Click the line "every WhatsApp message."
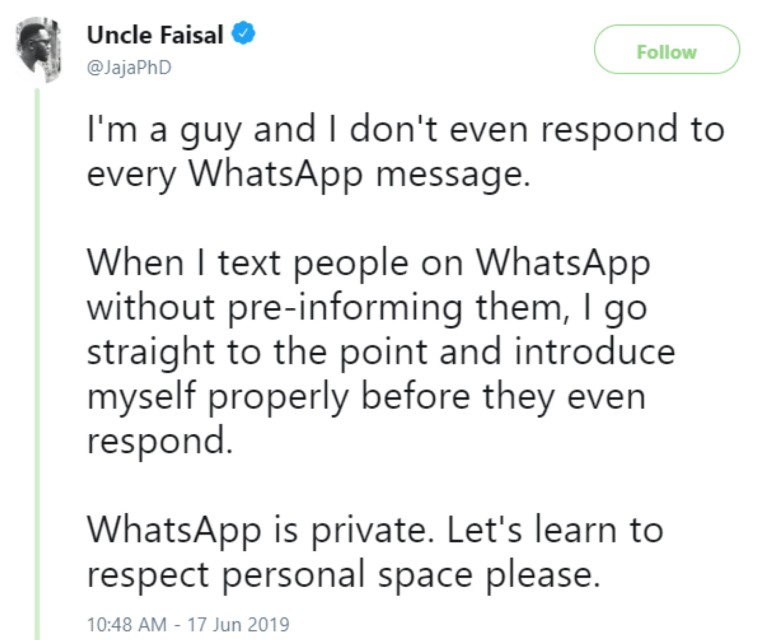This screenshot has height=640, width=768. (x=309, y=175)
